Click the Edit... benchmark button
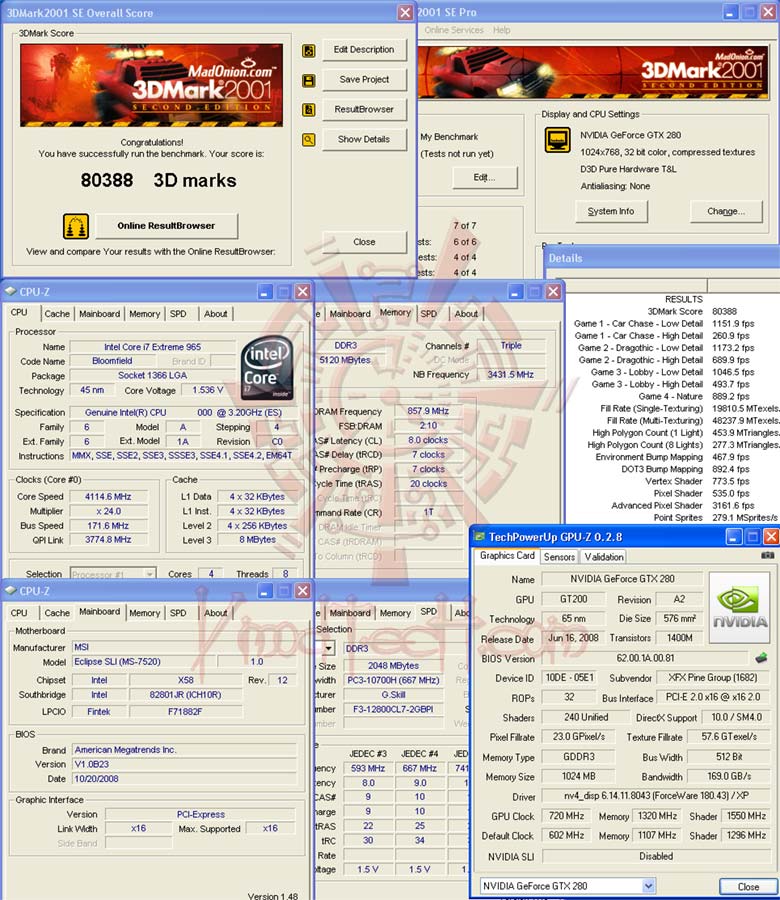Screen dimensions: 780x900 (484, 177)
